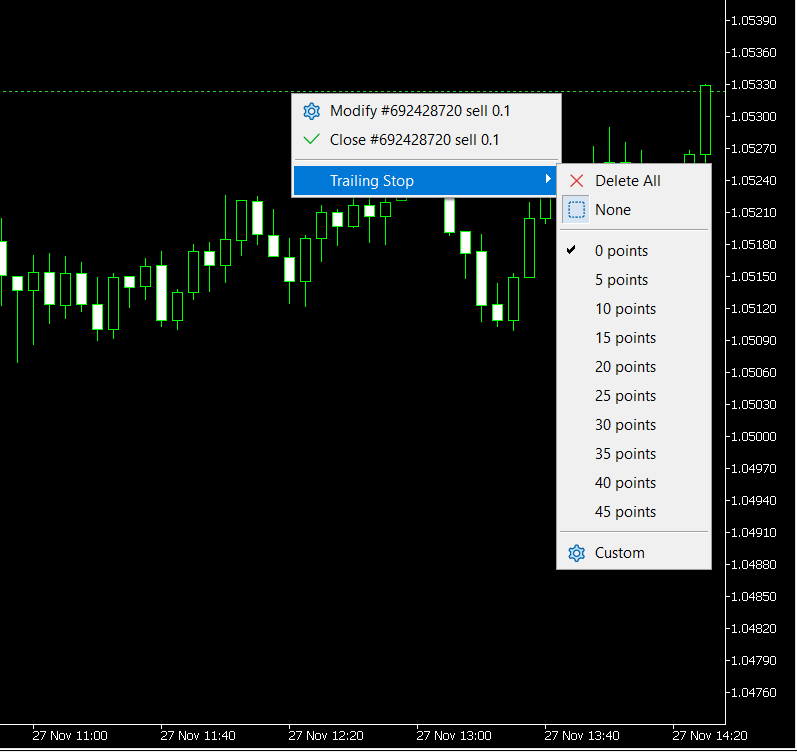797x752 pixels.
Task: Click the red X Delete All icon
Action: click(x=576, y=181)
